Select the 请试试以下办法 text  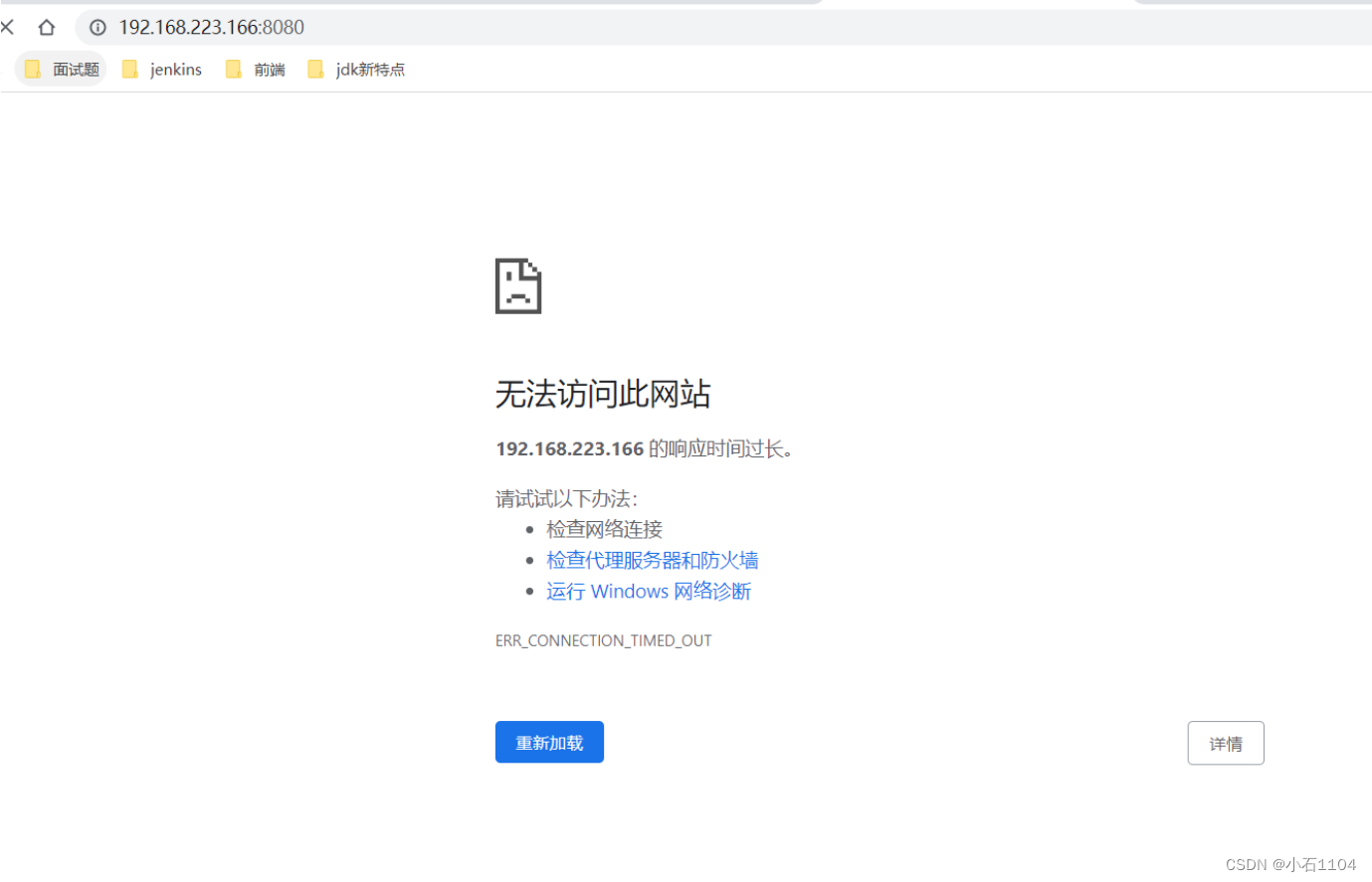pyautogui.click(x=567, y=498)
